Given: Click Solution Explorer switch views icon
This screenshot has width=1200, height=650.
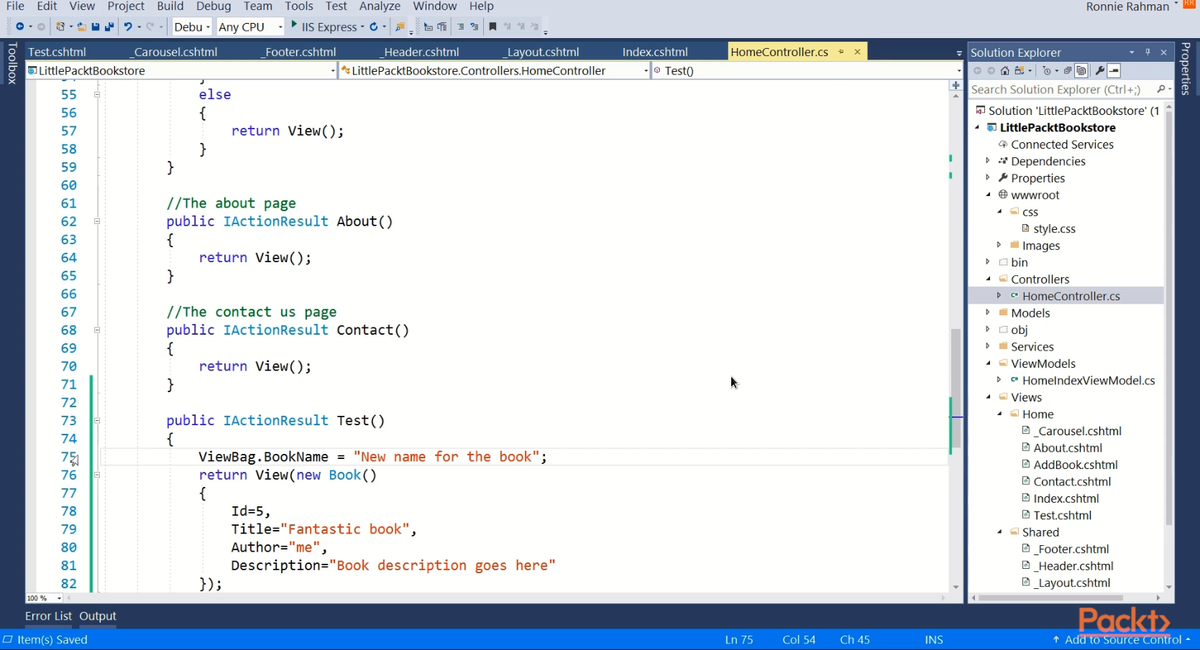Looking at the screenshot, I should pos(1019,71).
